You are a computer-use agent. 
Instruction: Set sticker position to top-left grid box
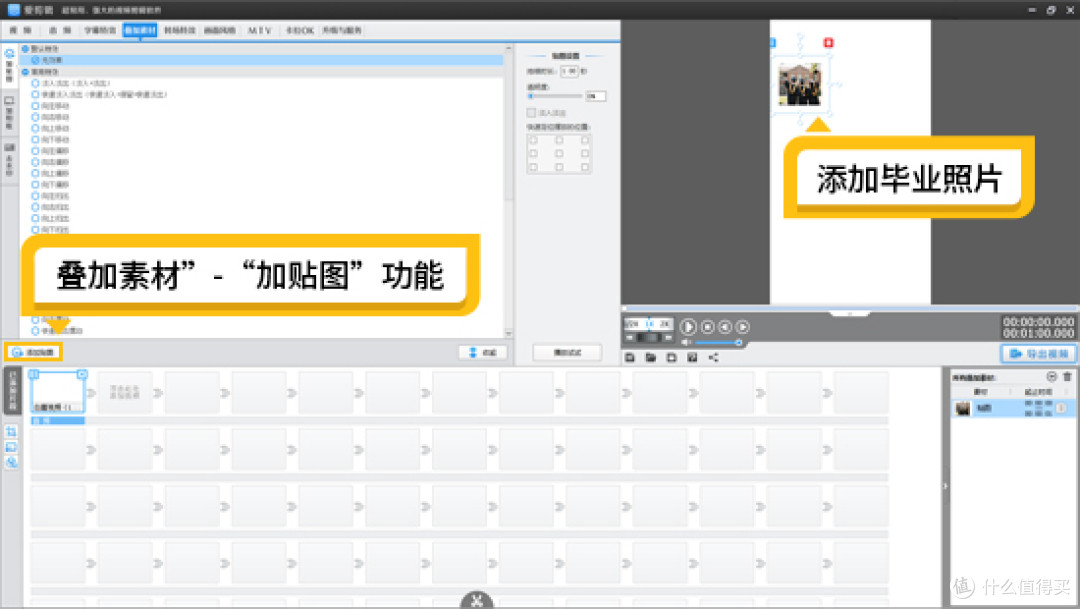[533, 140]
